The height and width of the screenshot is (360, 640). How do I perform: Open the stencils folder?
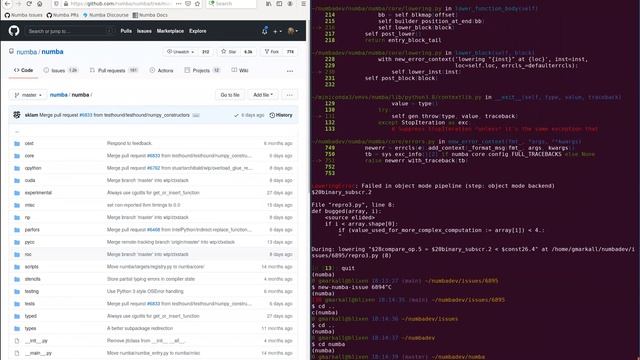[33, 279]
